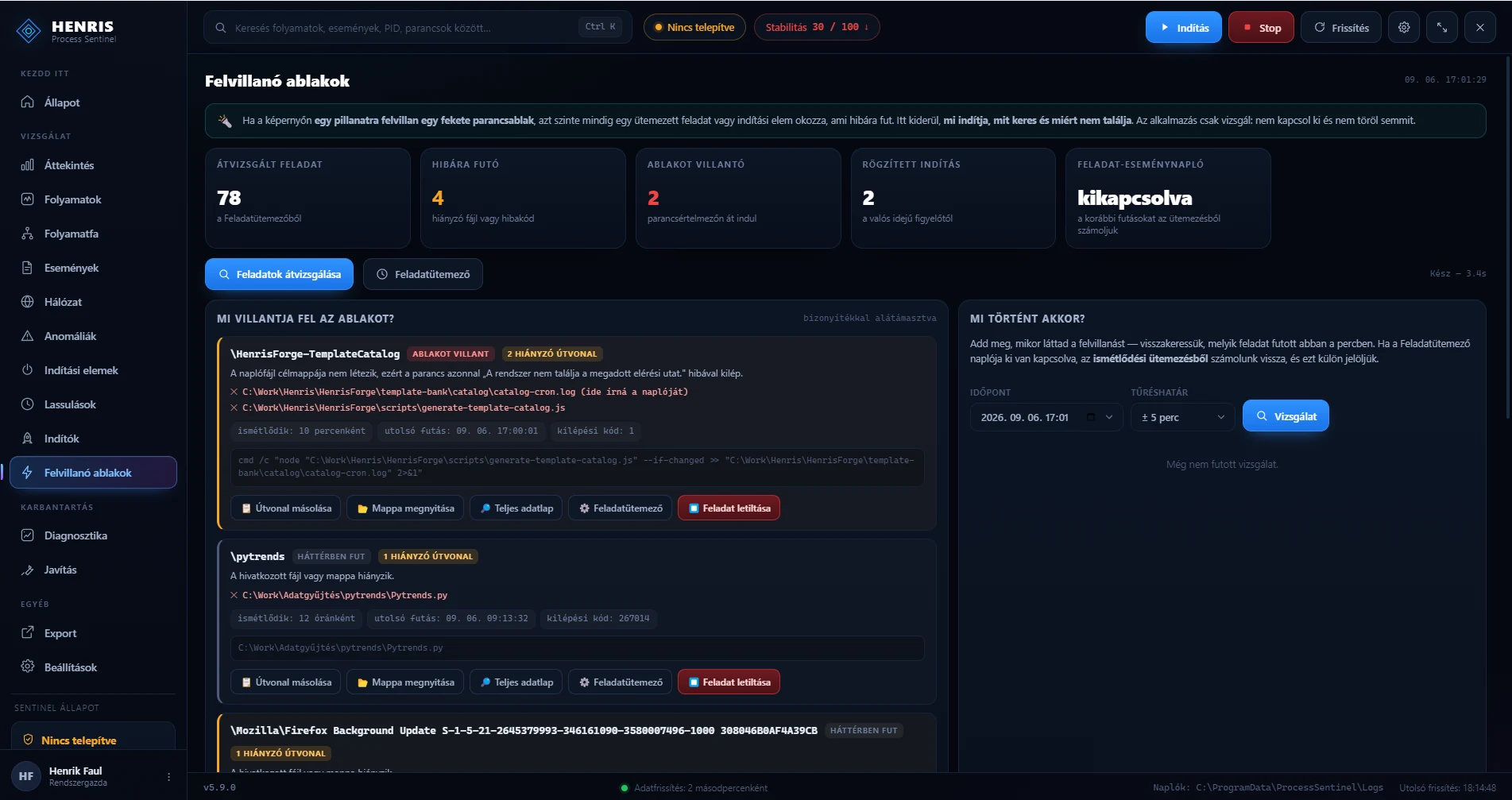The width and height of the screenshot is (1512, 800).
Task: Open Feladatütemező for the pytrends task
Action: click(x=621, y=682)
